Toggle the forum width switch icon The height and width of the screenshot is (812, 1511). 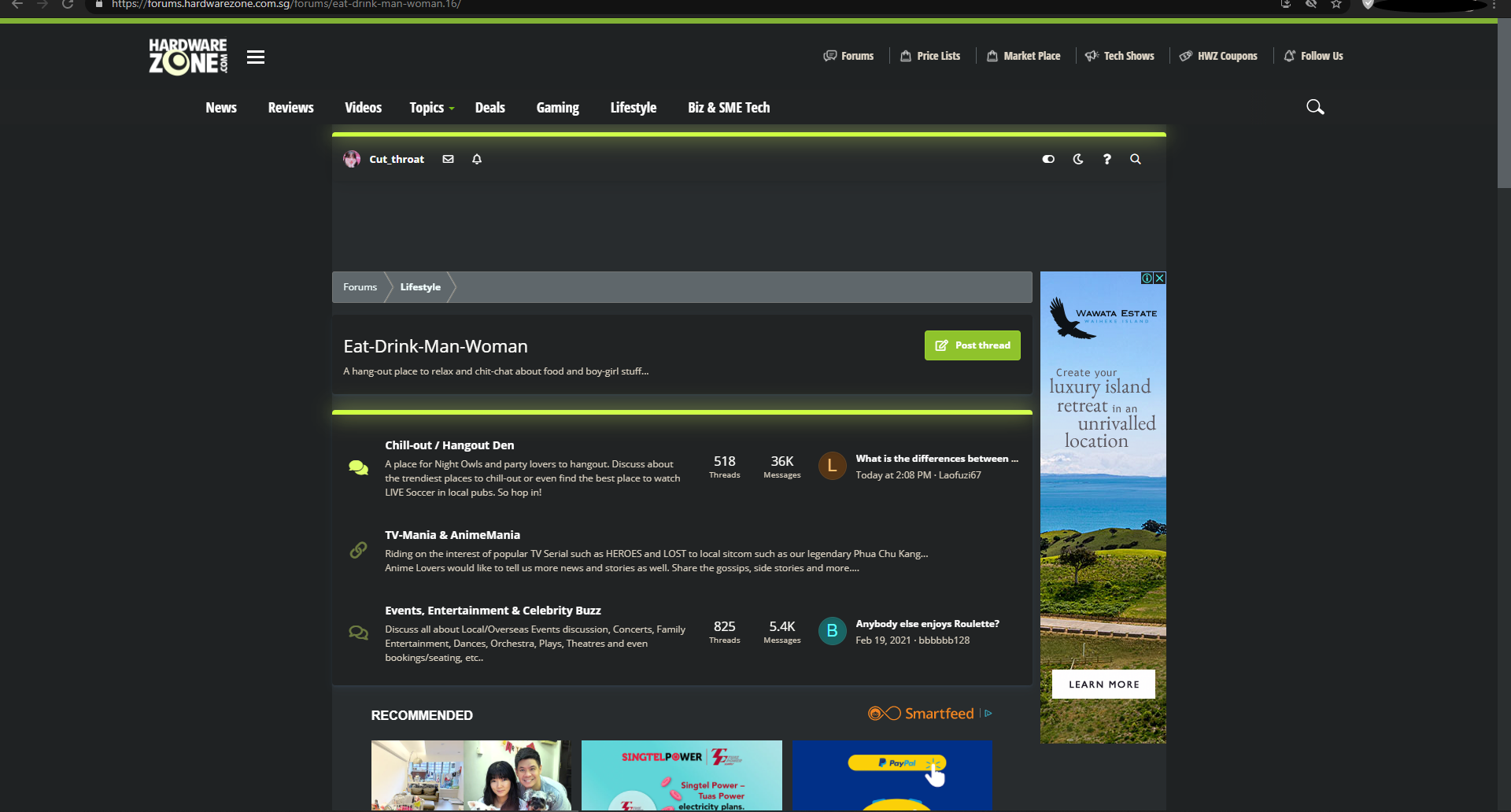(1048, 159)
